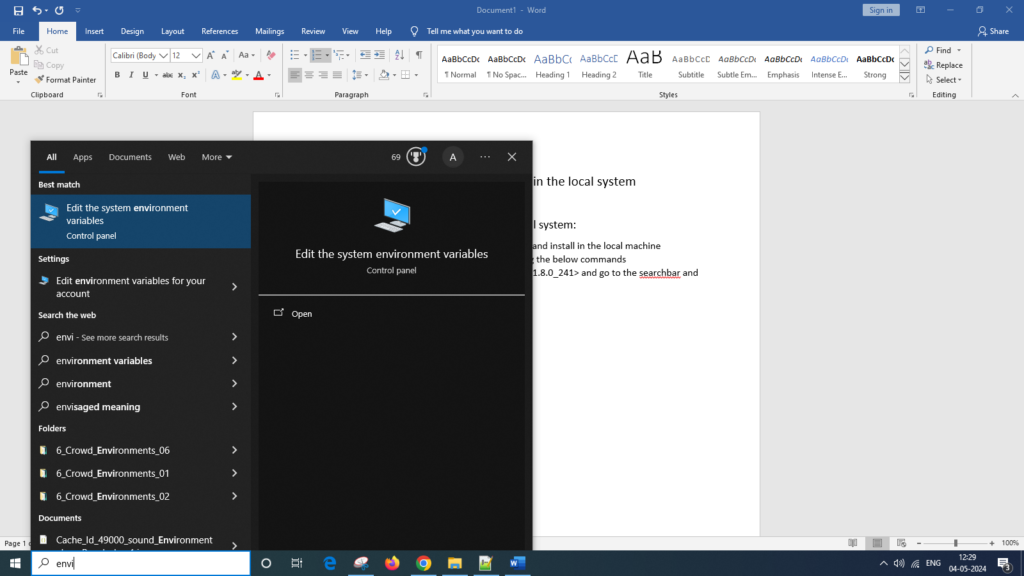Viewport: 1024px width, 576px height.
Task: Toggle Show/Hide paragraph marks
Action: coord(419,56)
